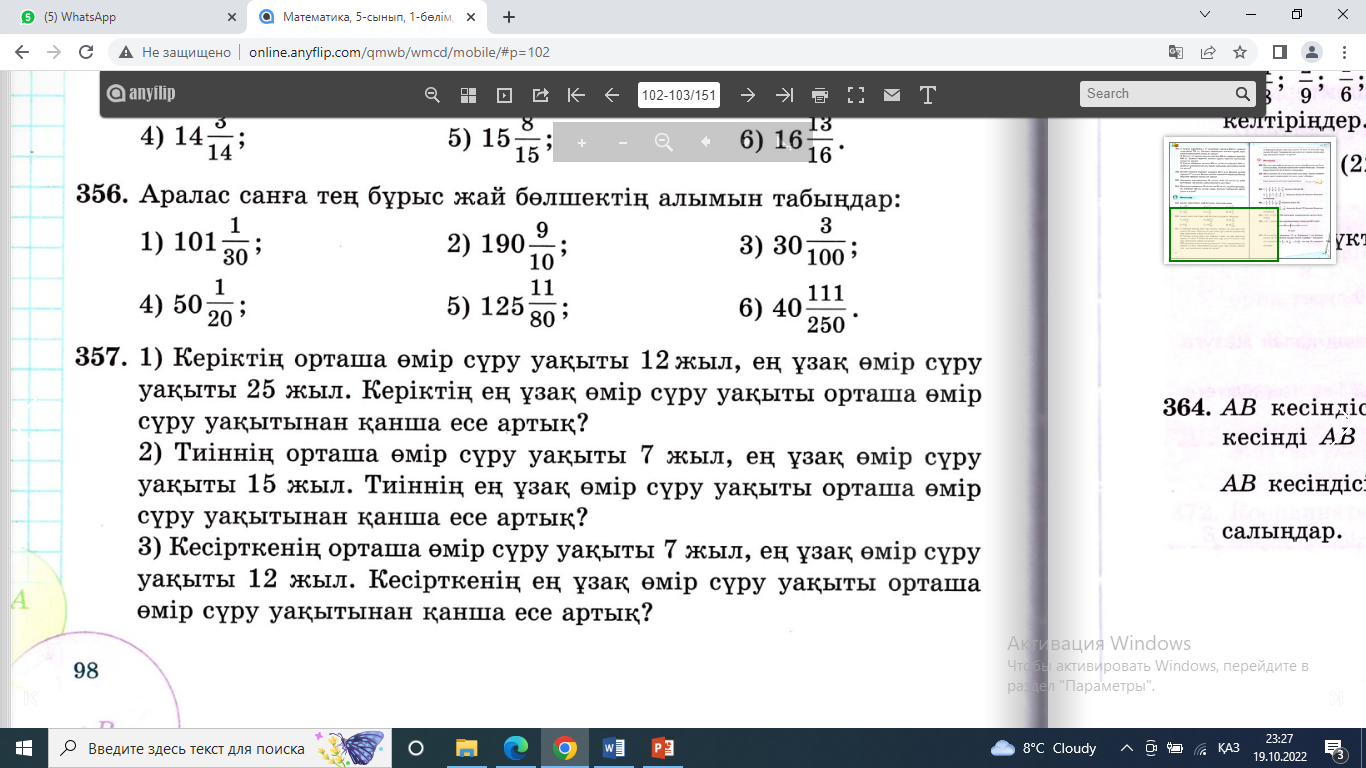Open File Explorer from the taskbar
Screen dimensions: 1366x768
[x=466, y=748]
